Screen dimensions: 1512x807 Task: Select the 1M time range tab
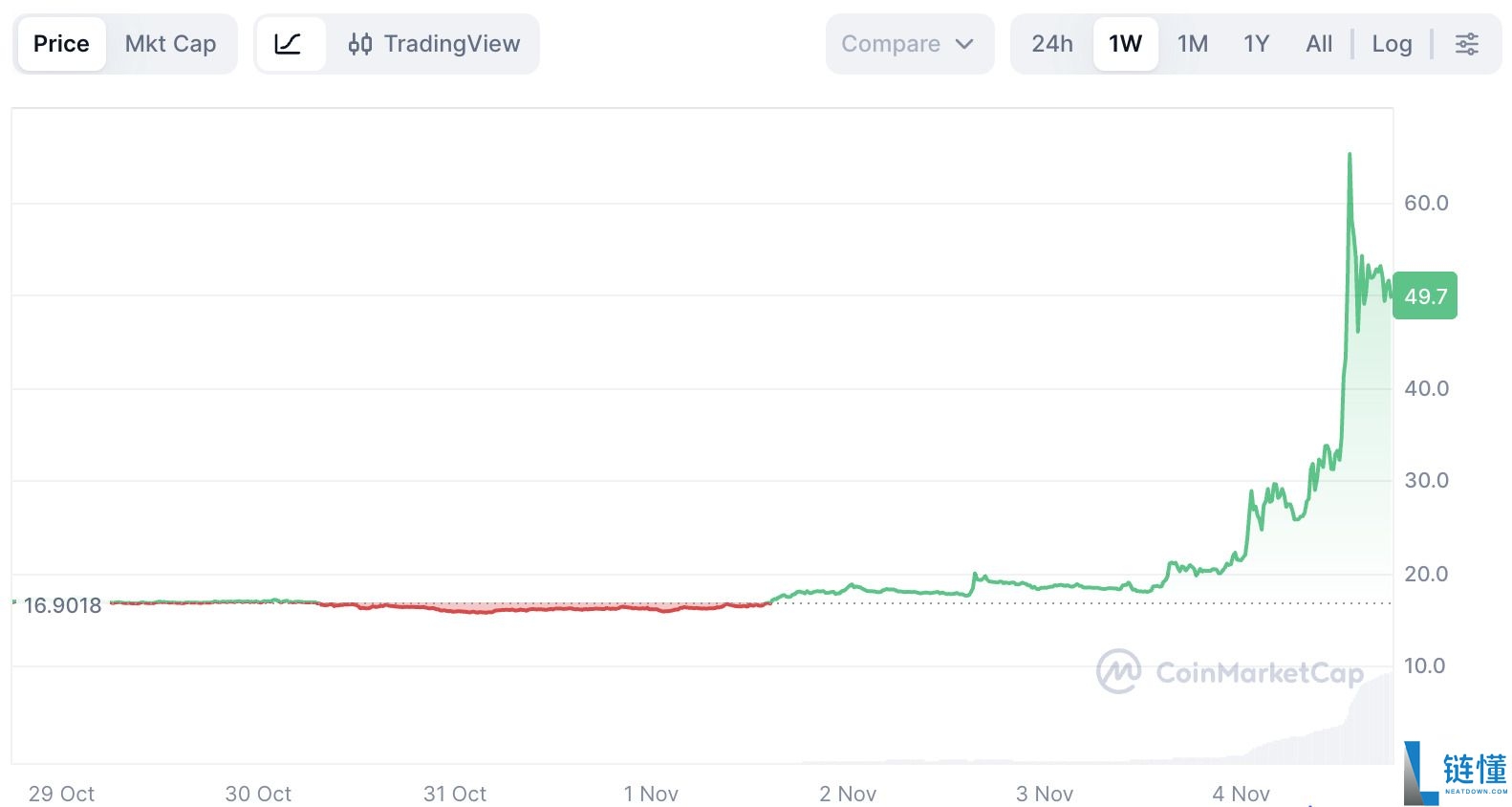(1194, 43)
